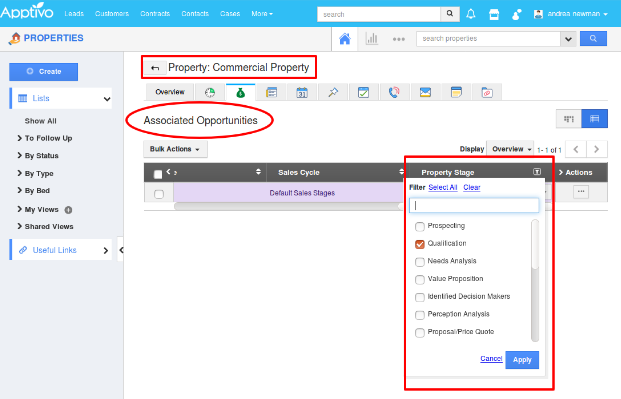621x399 pixels.
Task: Tick the select-all header checkbox
Action: tap(158, 174)
